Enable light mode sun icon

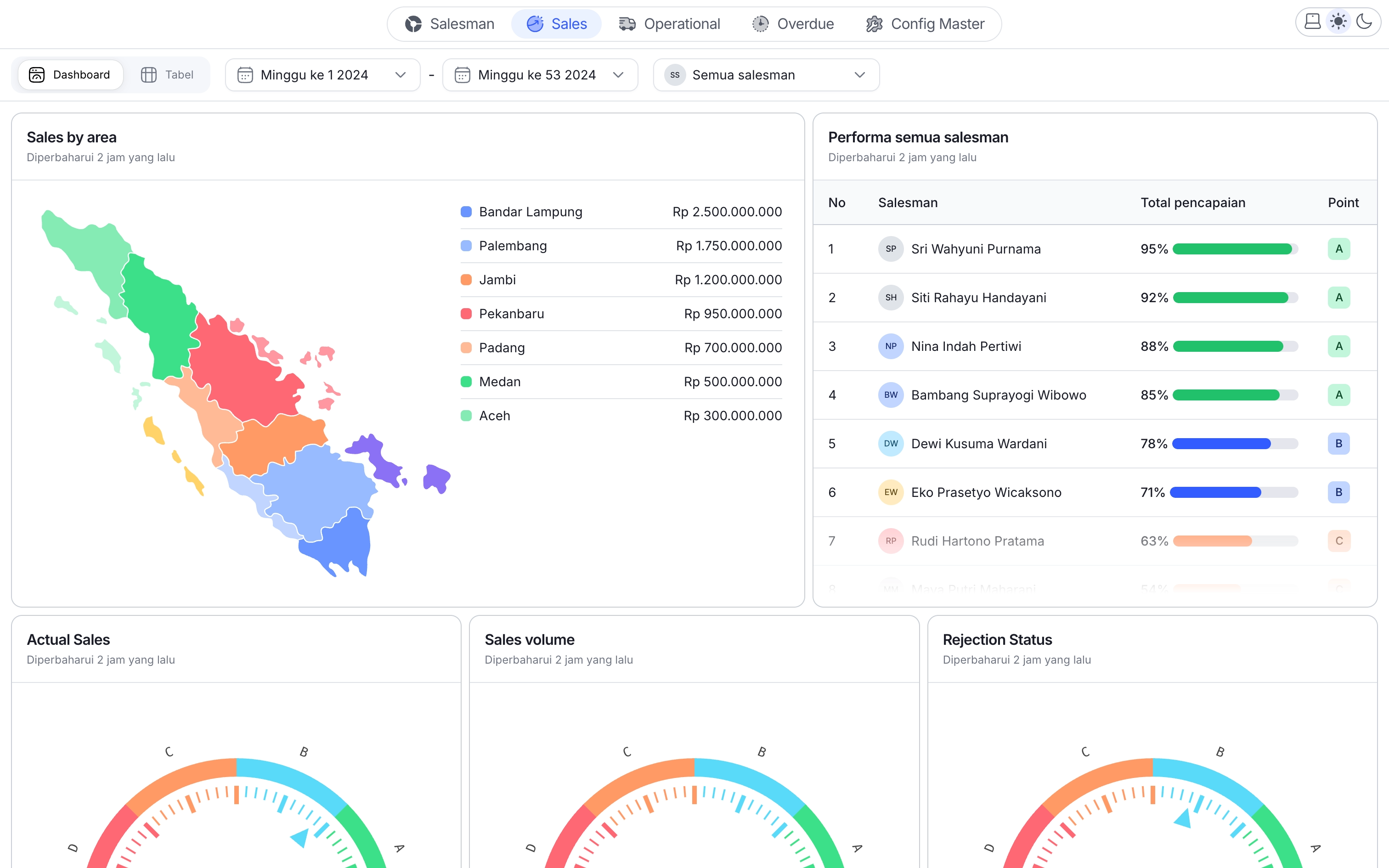[x=1338, y=22]
